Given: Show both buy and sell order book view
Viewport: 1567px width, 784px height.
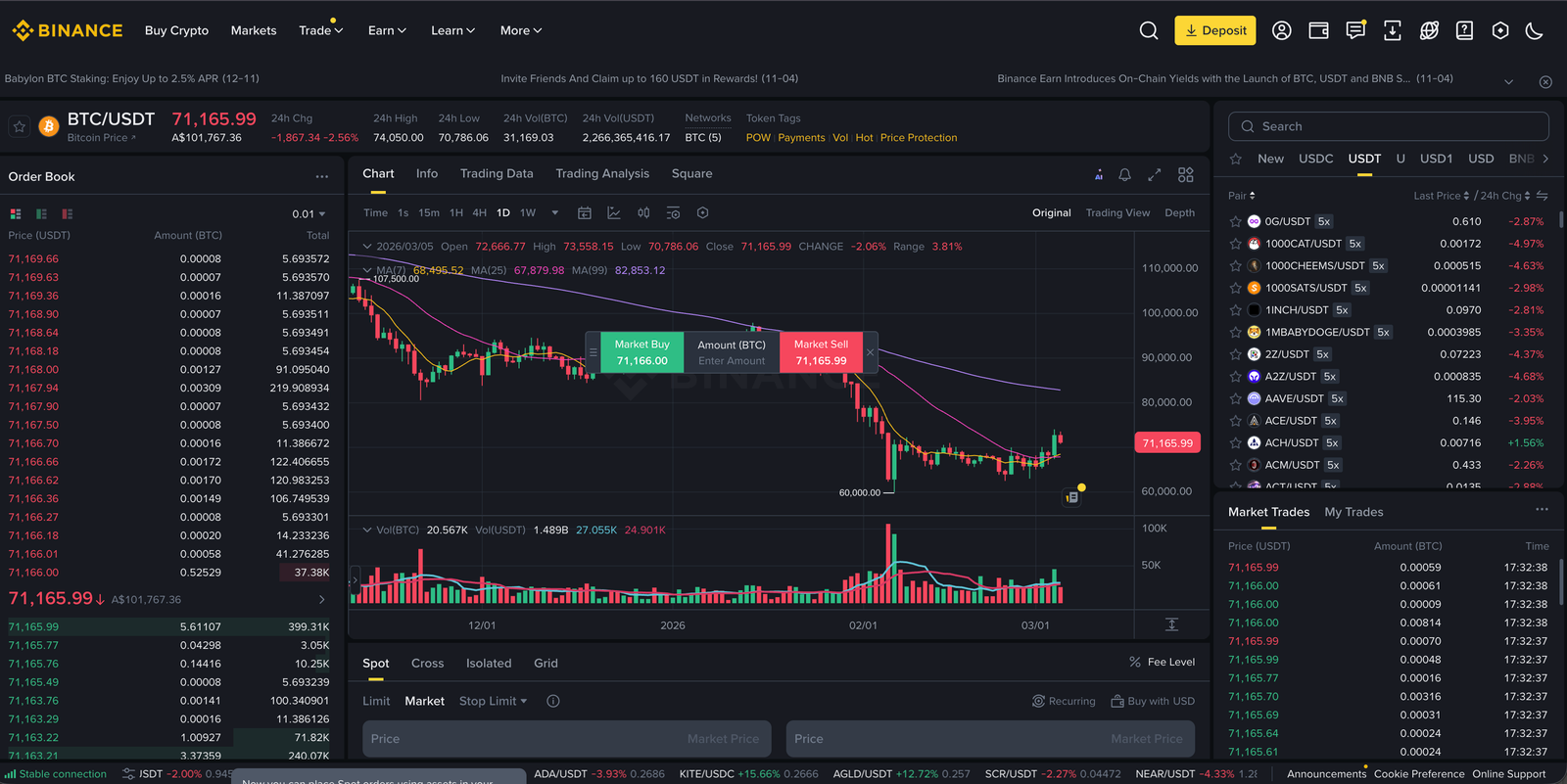Looking at the screenshot, I should [x=16, y=213].
